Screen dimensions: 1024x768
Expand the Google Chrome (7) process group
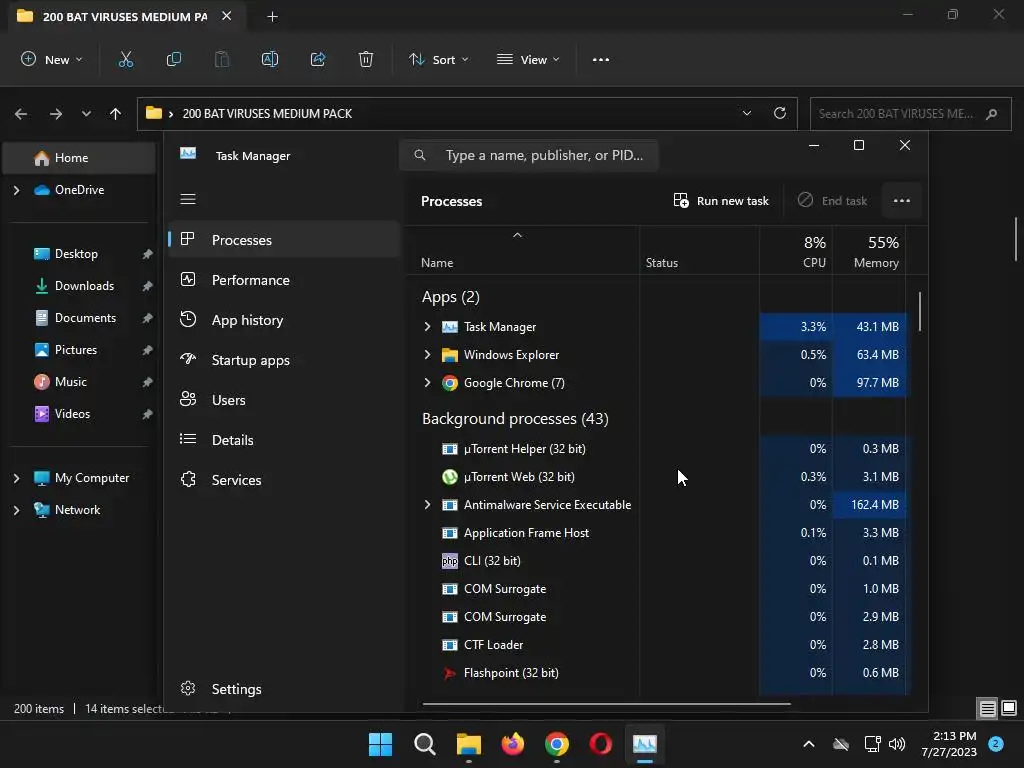pyautogui.click(x=428, y=383)
